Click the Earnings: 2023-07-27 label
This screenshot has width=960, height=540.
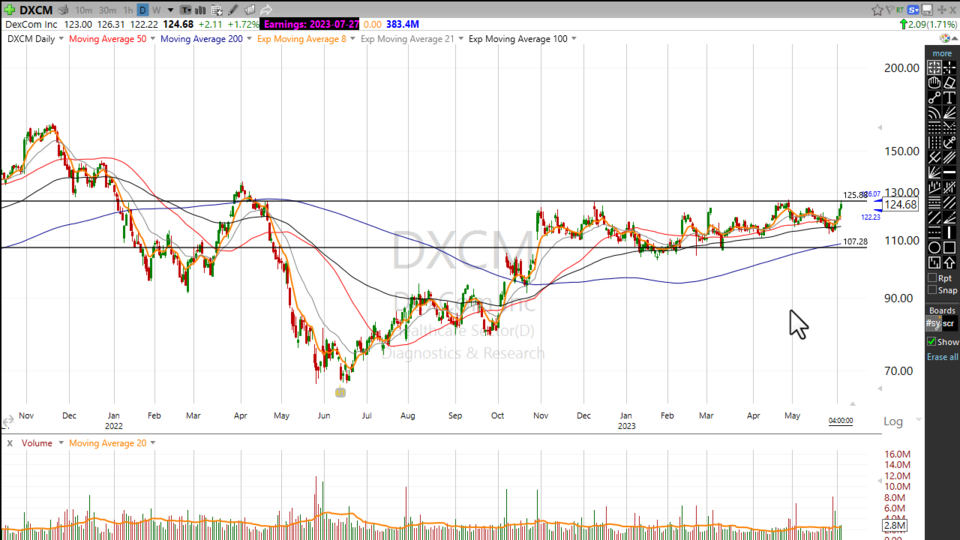click(x=311, y=24)
